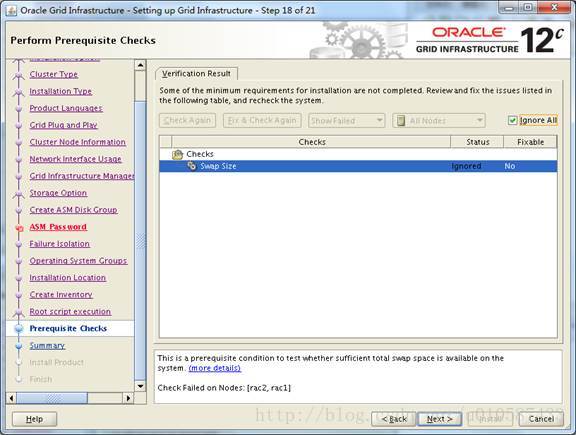
Task: Open the Grid Infrastructure Management step
Action: pyautogui.click(x=82, y=176)
